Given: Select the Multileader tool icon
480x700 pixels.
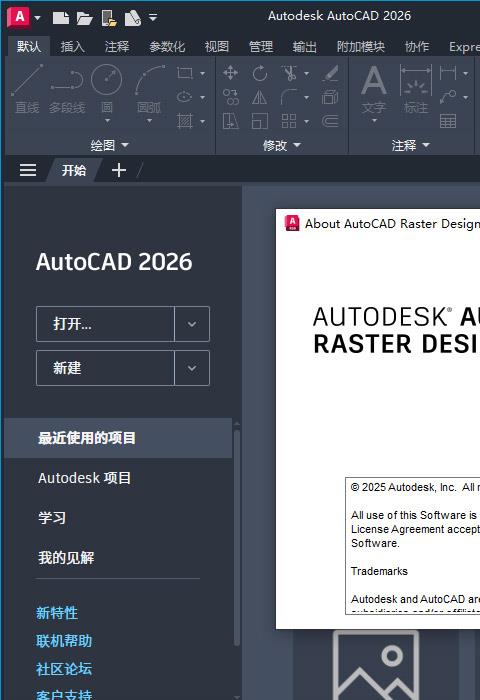Looking at the screenshot, I should (448, 97).
